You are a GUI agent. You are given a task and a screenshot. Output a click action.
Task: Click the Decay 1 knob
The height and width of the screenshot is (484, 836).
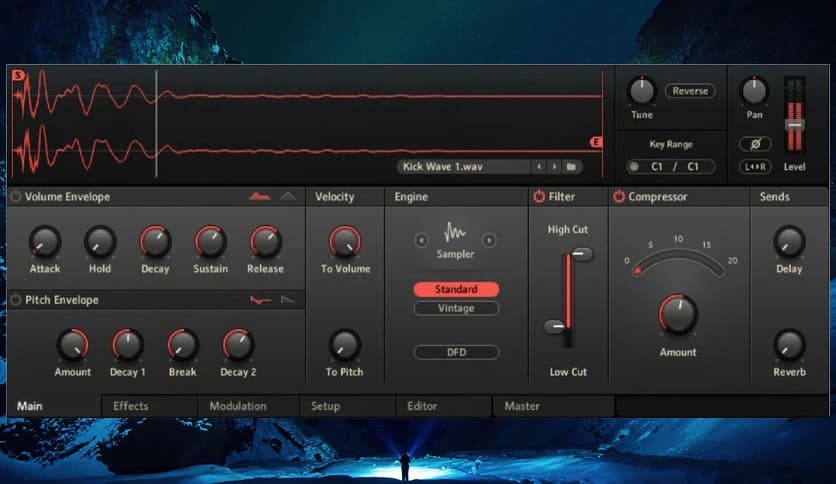point(127,345)
